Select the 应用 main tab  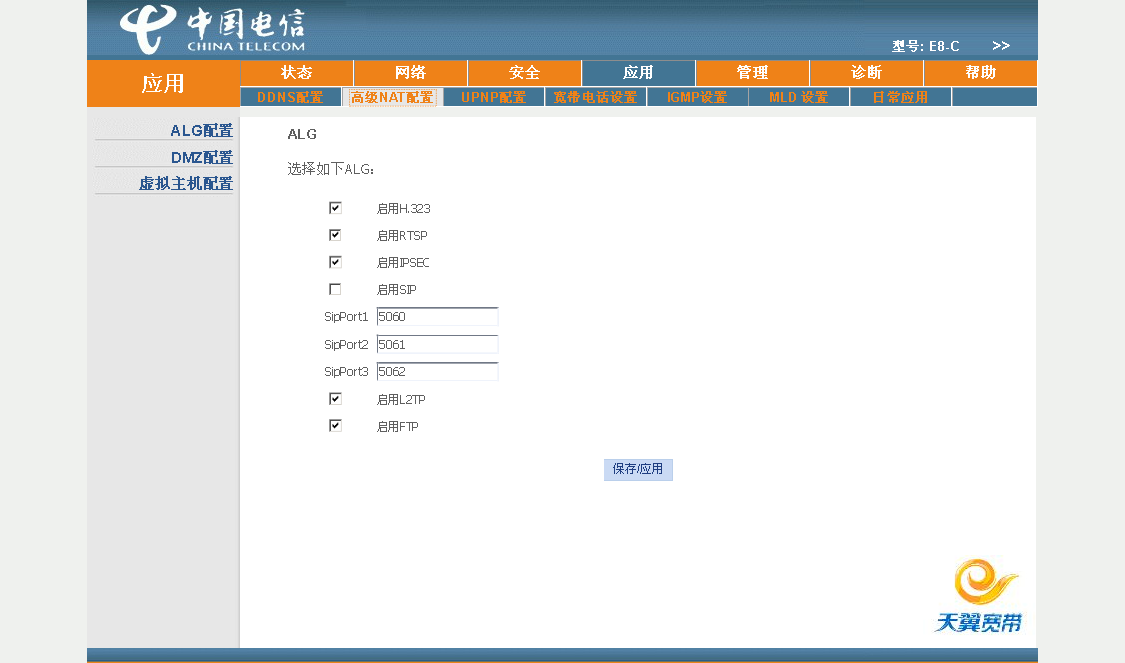638,72
